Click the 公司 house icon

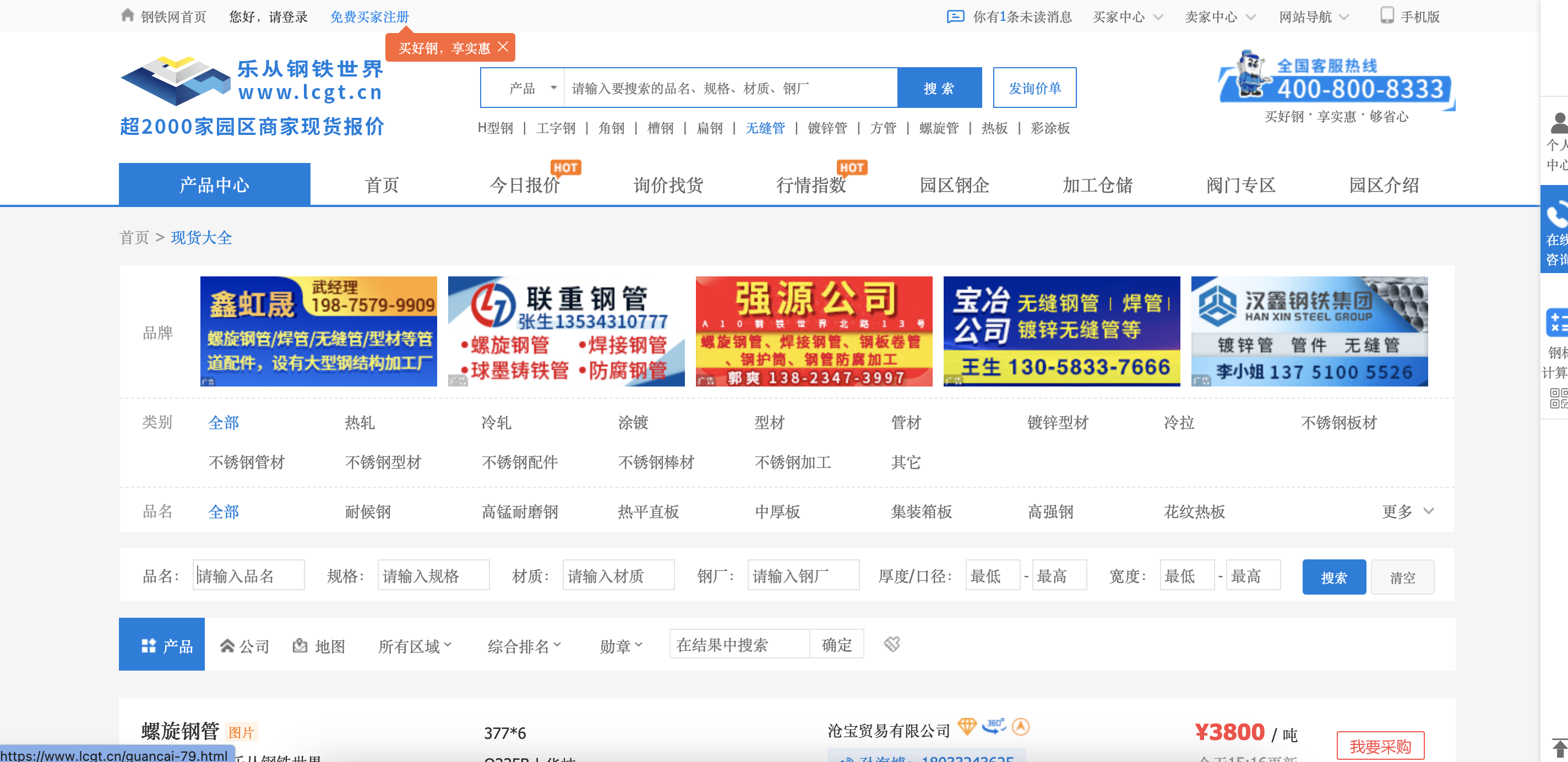click(227, 646)
